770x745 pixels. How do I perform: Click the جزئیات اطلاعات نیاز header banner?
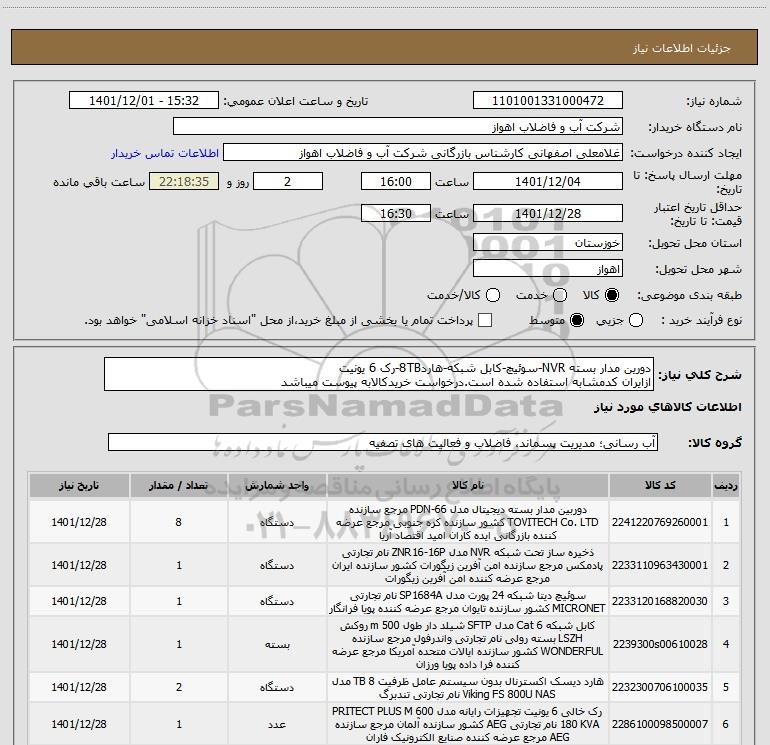tap(385, 48)
